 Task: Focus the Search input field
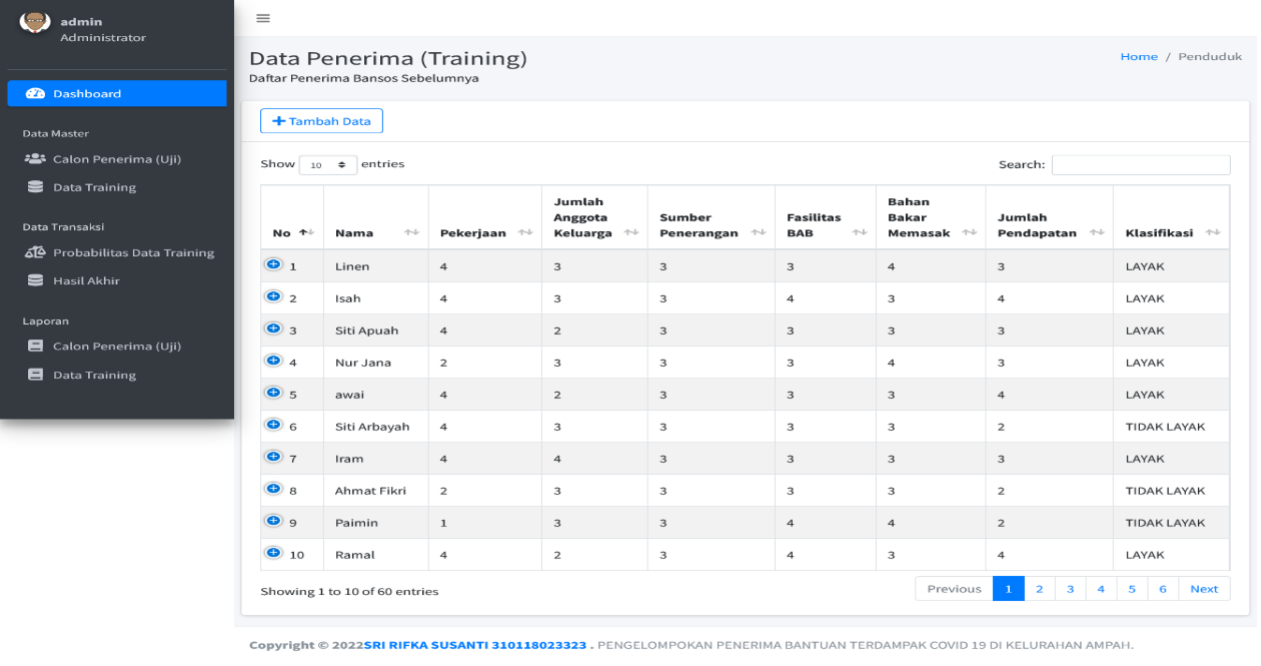click(x=1141, y=165)
